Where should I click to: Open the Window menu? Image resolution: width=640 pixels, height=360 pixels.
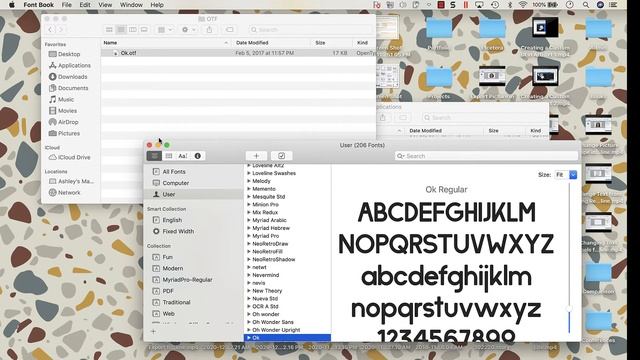tap(131, 5)
